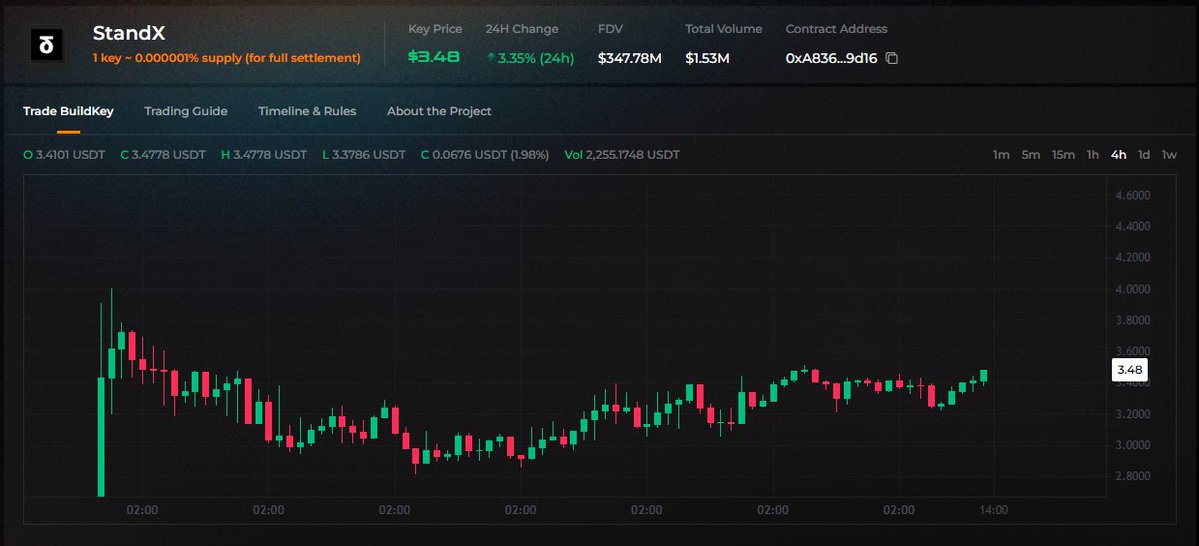Select the 1d chart interval
Viewport: 1199px width, 546px height.
coord(1144,154)
